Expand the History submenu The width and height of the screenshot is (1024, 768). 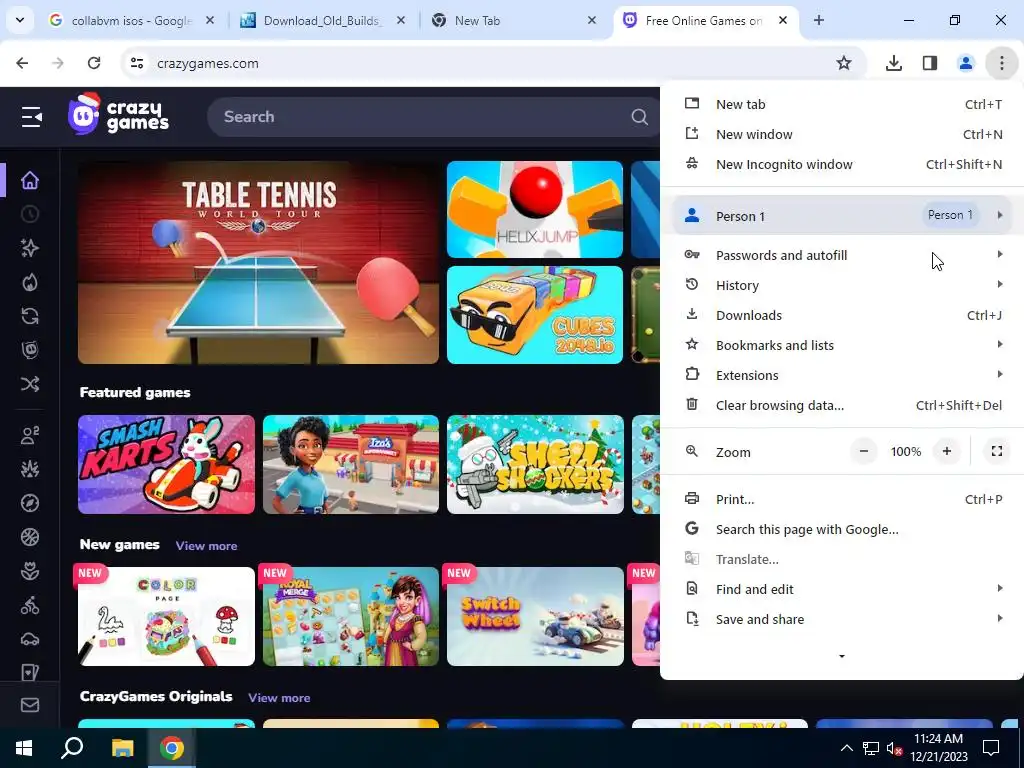tap(842, 285)
